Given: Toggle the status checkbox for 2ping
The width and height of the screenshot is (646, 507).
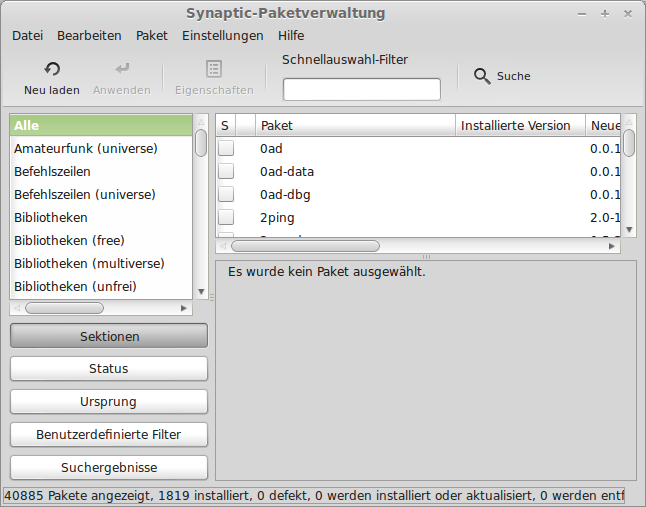Looking at the screenshot, I should click(x=226, y=217).
